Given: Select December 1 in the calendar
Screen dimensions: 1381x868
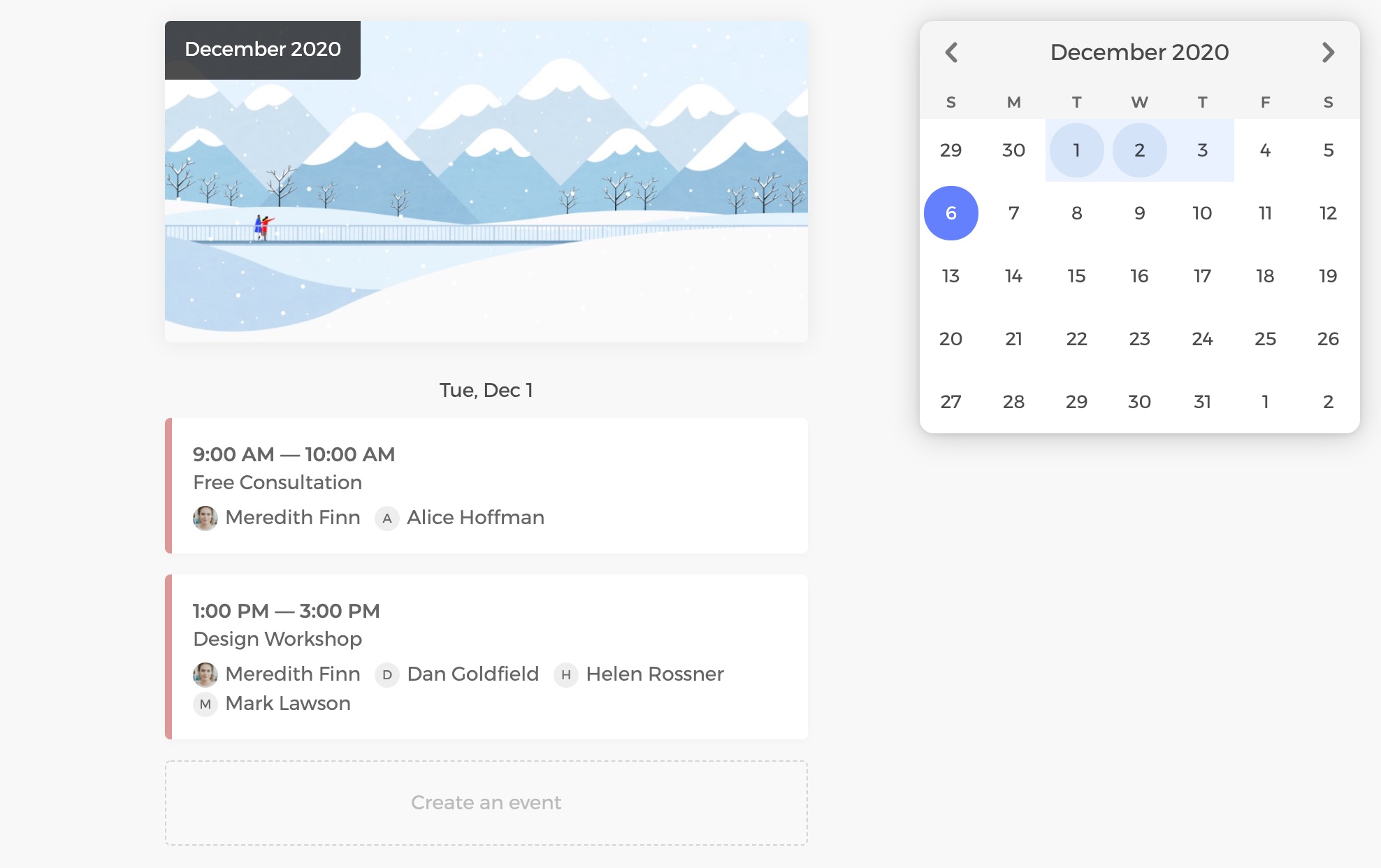Looking at the screenshot, I should pyautogui.click(x=1076, y=150).
